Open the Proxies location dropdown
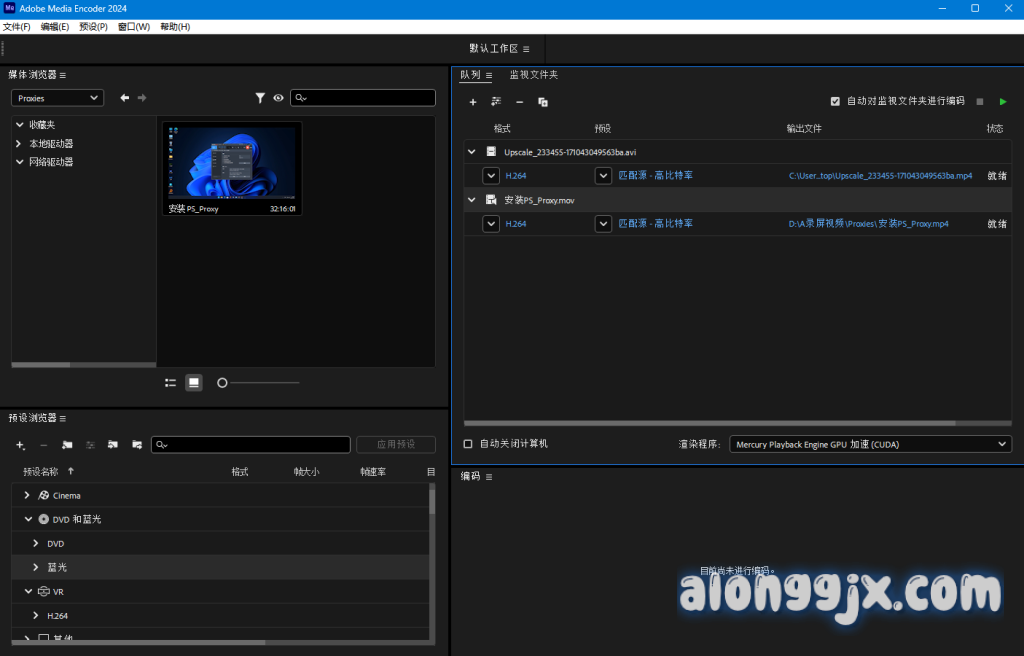1024x656 pixels. pyautogui.click(x=58, y=98)
